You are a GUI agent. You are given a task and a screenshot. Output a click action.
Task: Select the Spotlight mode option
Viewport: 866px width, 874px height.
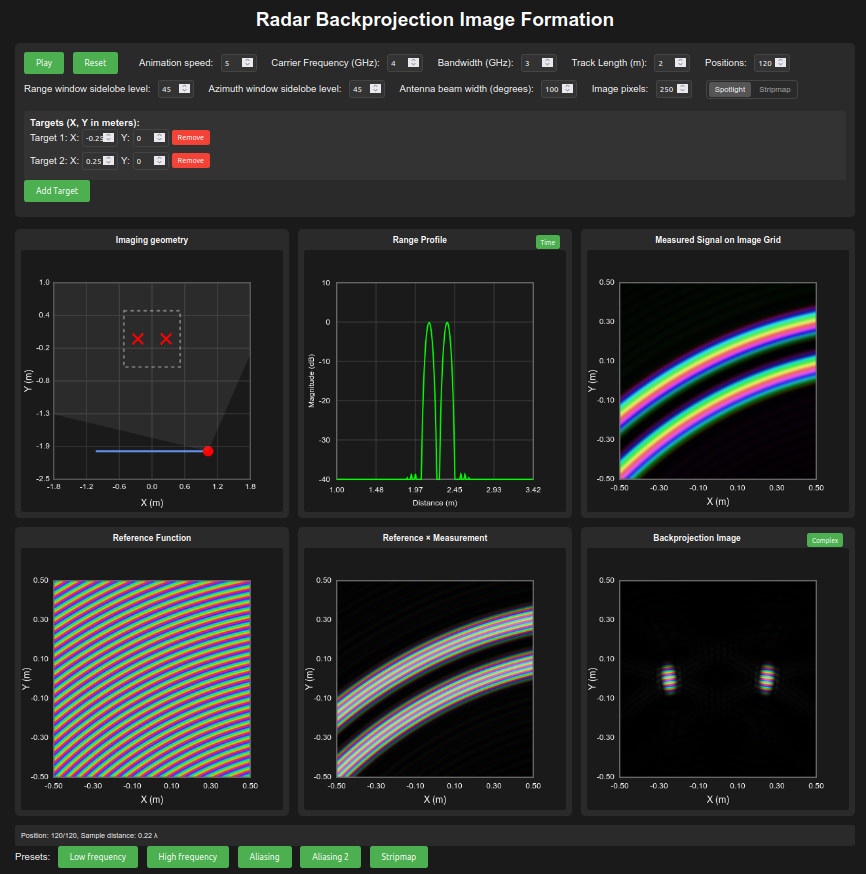tap(729, 89)
